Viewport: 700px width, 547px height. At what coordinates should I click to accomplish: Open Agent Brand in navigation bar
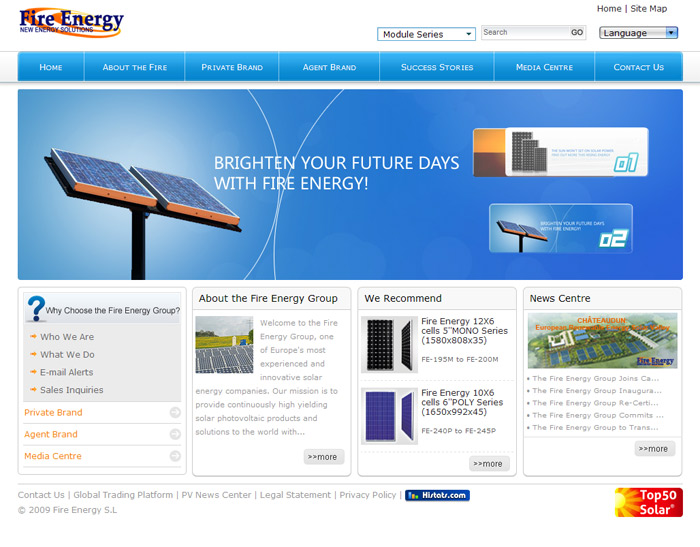point(329,67)
